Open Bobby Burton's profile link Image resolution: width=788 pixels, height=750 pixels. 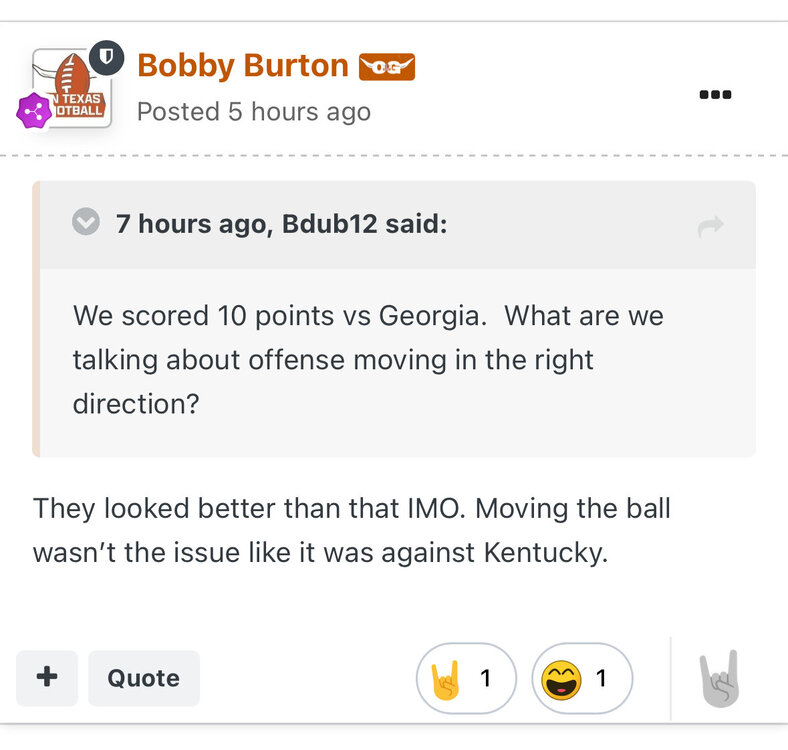coord(242,66)
